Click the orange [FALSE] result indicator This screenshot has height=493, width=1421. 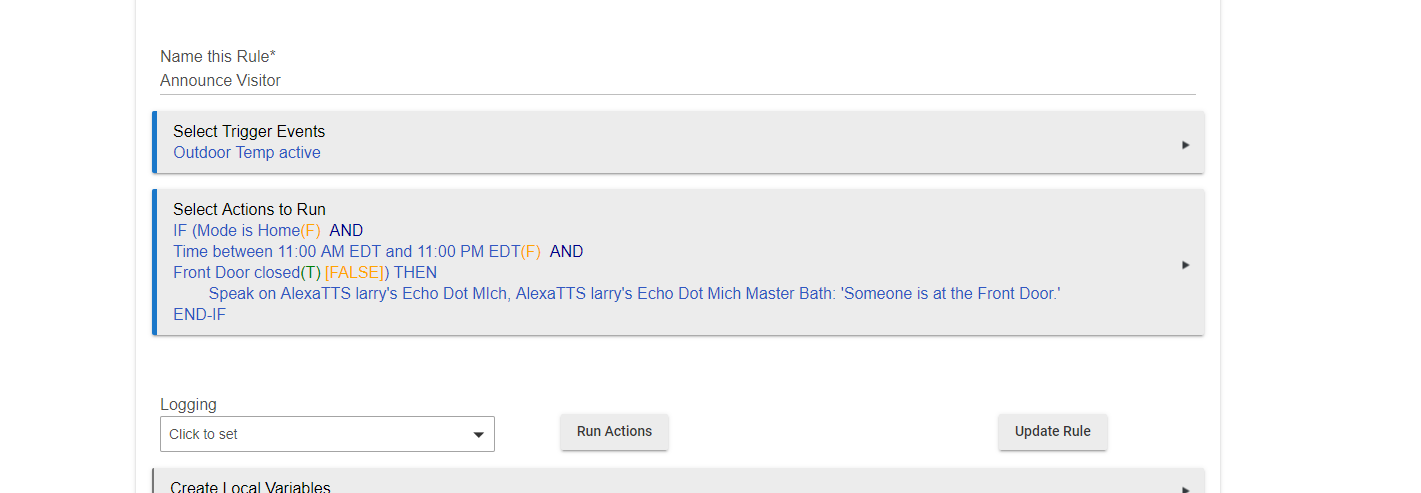click(357, 272)
